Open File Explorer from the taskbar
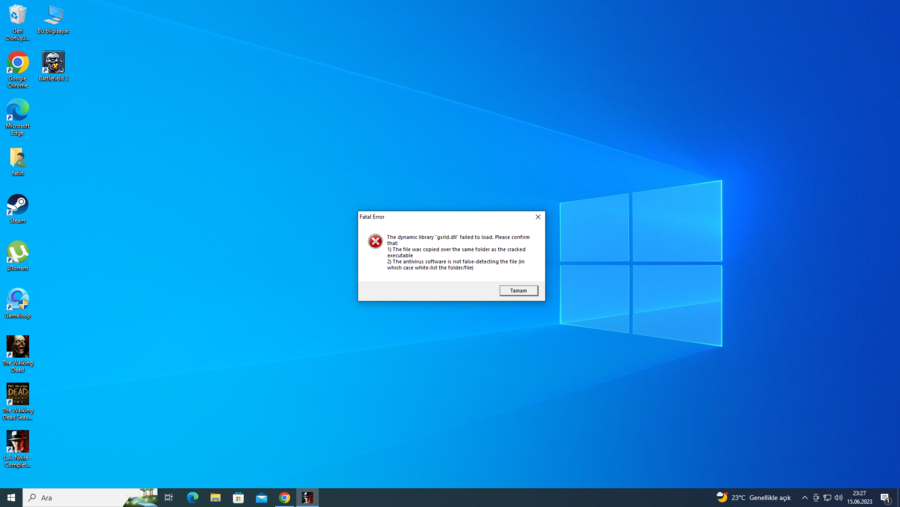 [x=215, y=498]
